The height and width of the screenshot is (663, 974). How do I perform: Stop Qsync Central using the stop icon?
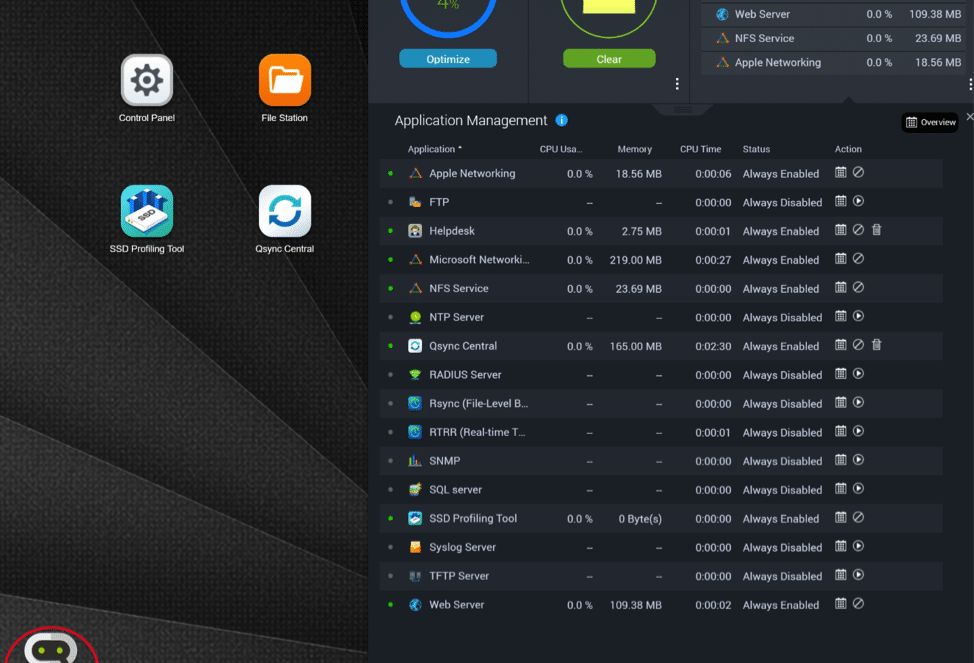[x=858, y=345]
